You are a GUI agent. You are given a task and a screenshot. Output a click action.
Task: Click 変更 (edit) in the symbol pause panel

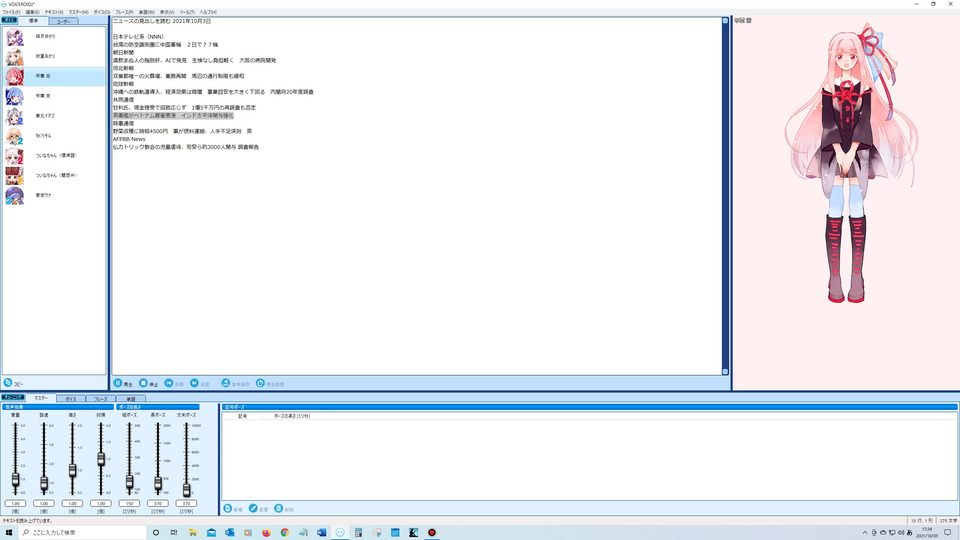point(258,509)
